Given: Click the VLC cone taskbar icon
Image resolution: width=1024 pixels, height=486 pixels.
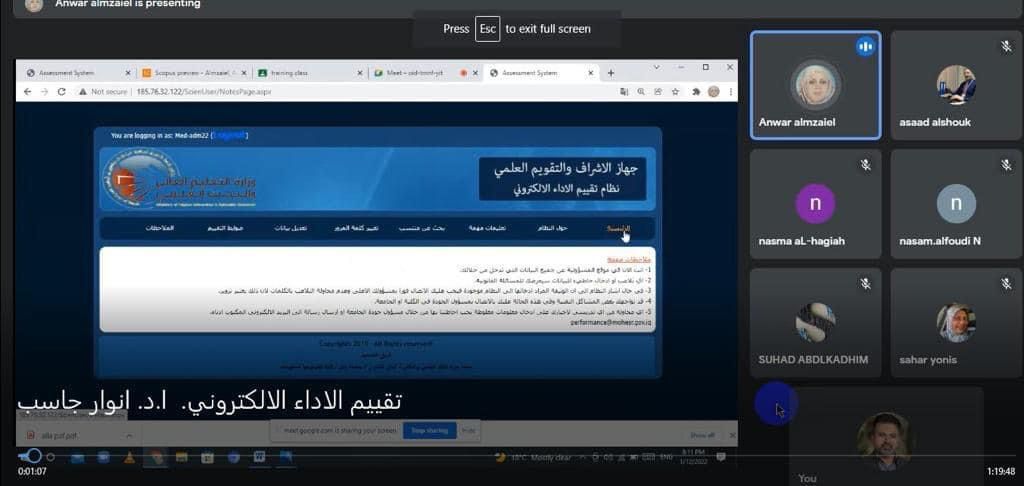Looking at the screenshot, I should 129,458.
